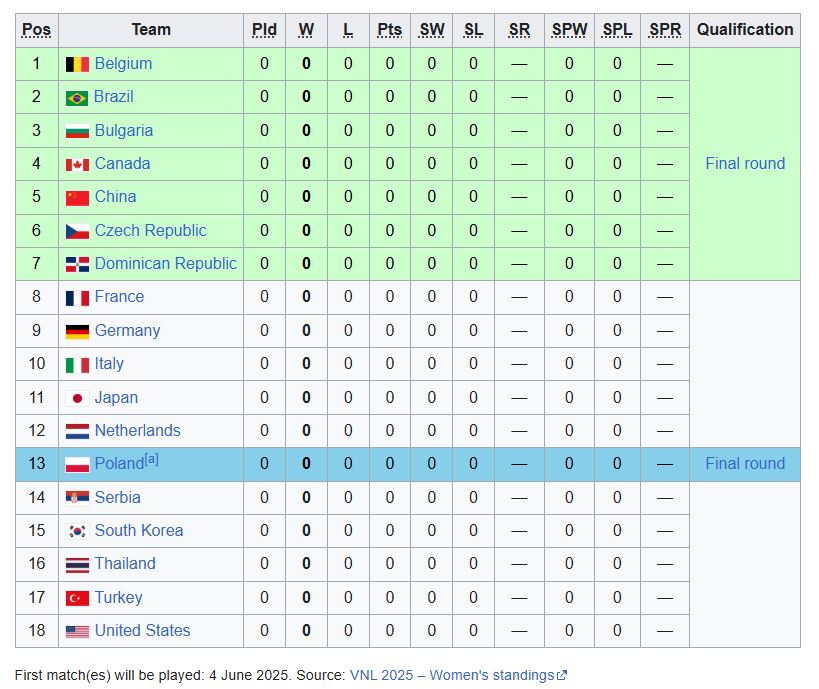This screenshot has width=819, height=689.
Task: Open the Czech Republic team link
Action: click(150, 230)
